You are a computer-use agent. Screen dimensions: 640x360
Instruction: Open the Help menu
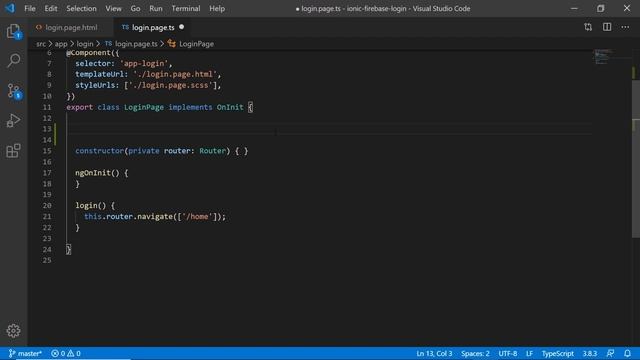coord(217,8)
